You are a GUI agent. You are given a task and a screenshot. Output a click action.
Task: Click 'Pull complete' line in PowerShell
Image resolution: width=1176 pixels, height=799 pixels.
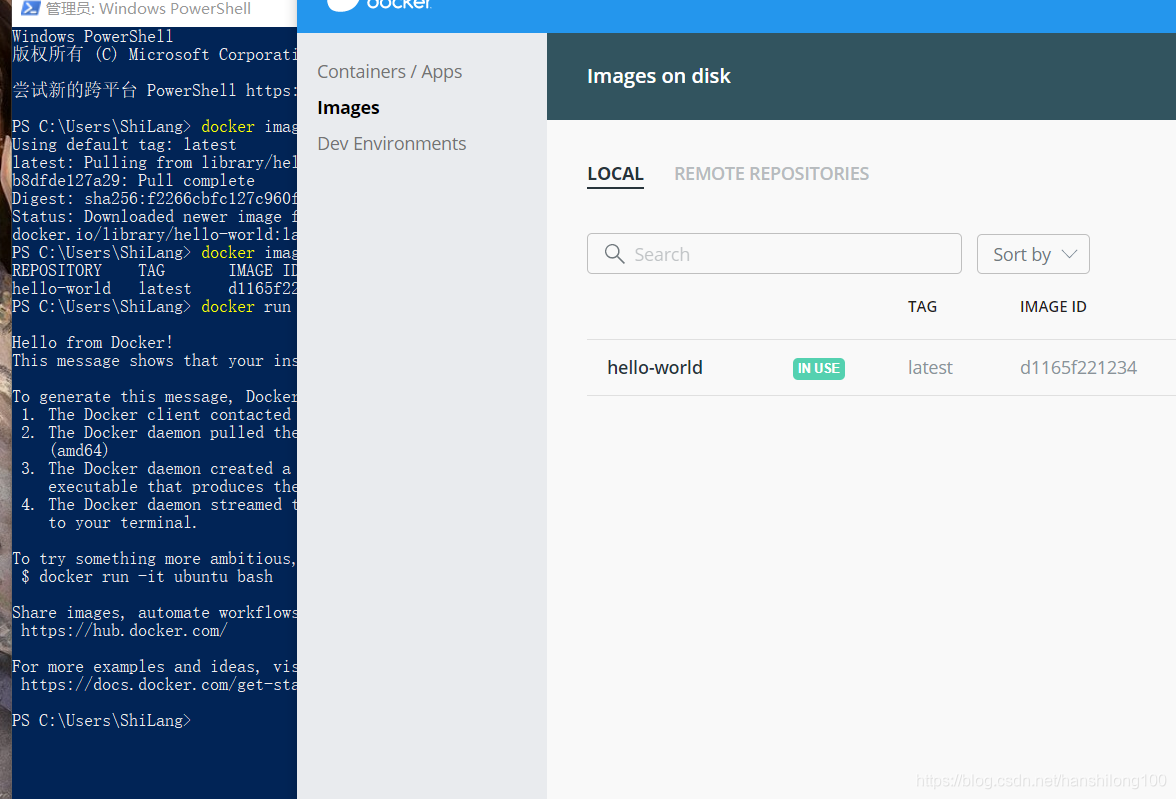133,180
